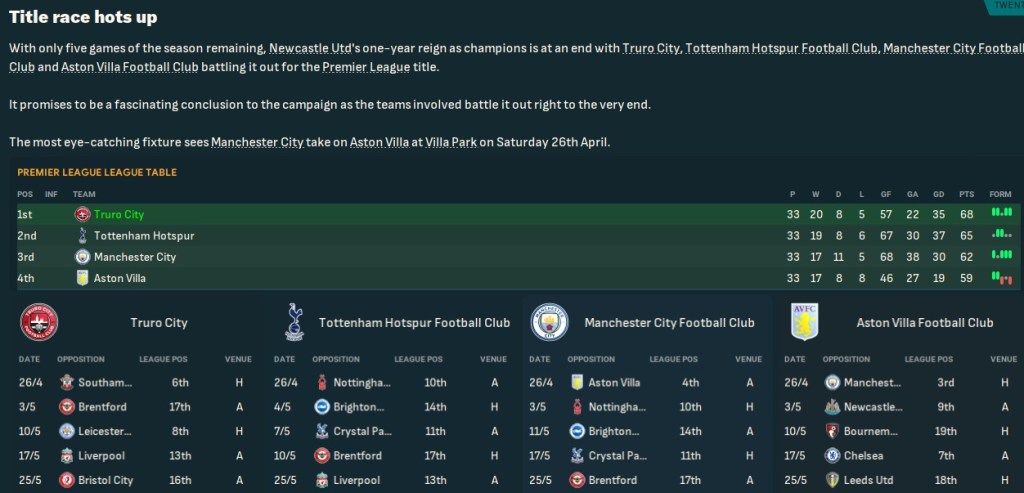Viewport: 1024px width, 493px height.
Task: Click the PTS column header
Action: tap(966, 194)
